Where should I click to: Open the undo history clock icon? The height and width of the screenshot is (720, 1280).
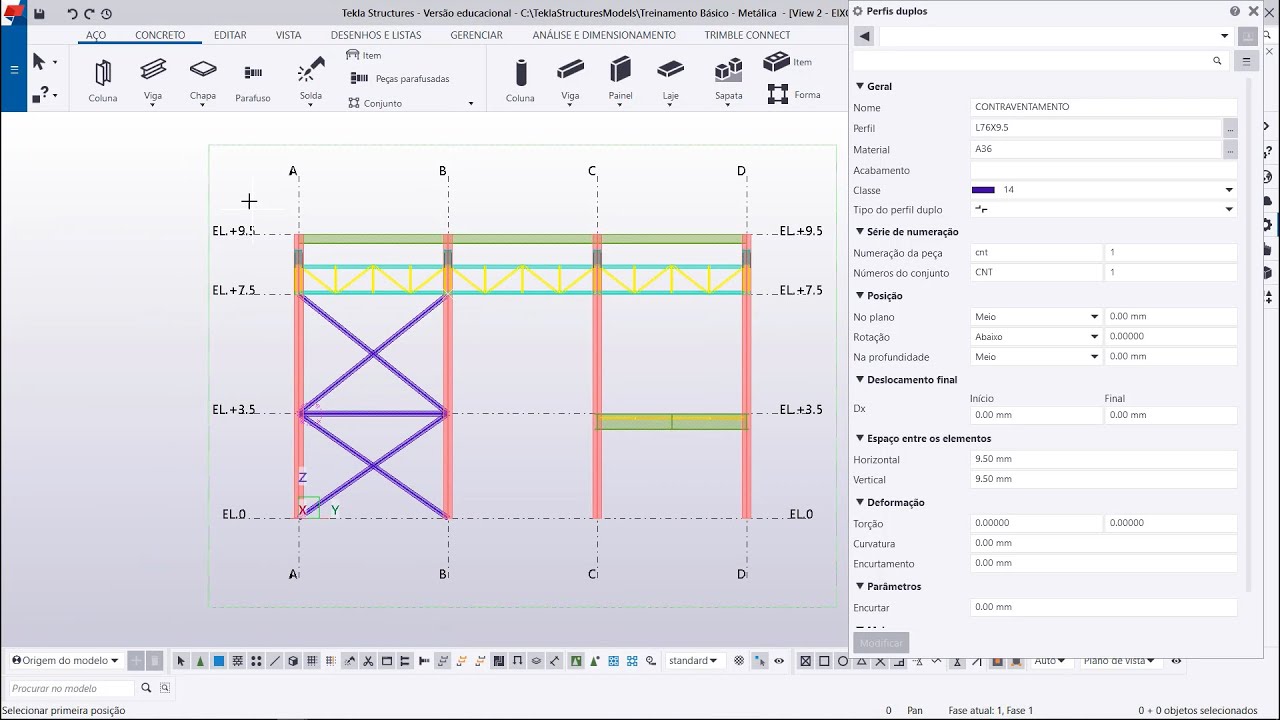106,14
